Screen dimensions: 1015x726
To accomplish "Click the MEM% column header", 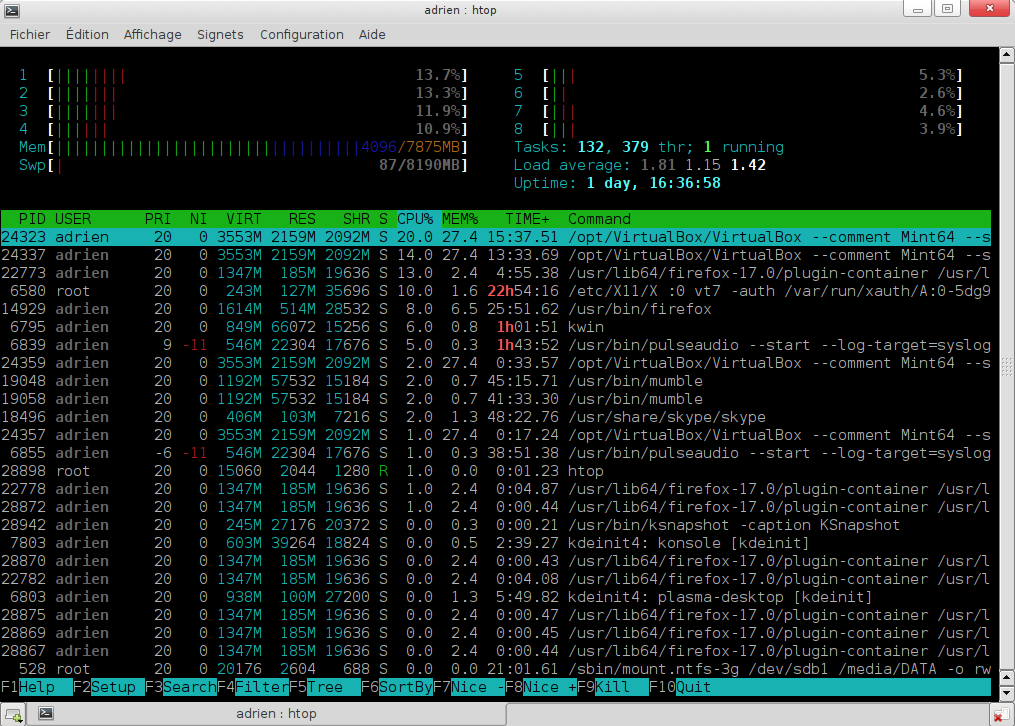I will 460,219.
